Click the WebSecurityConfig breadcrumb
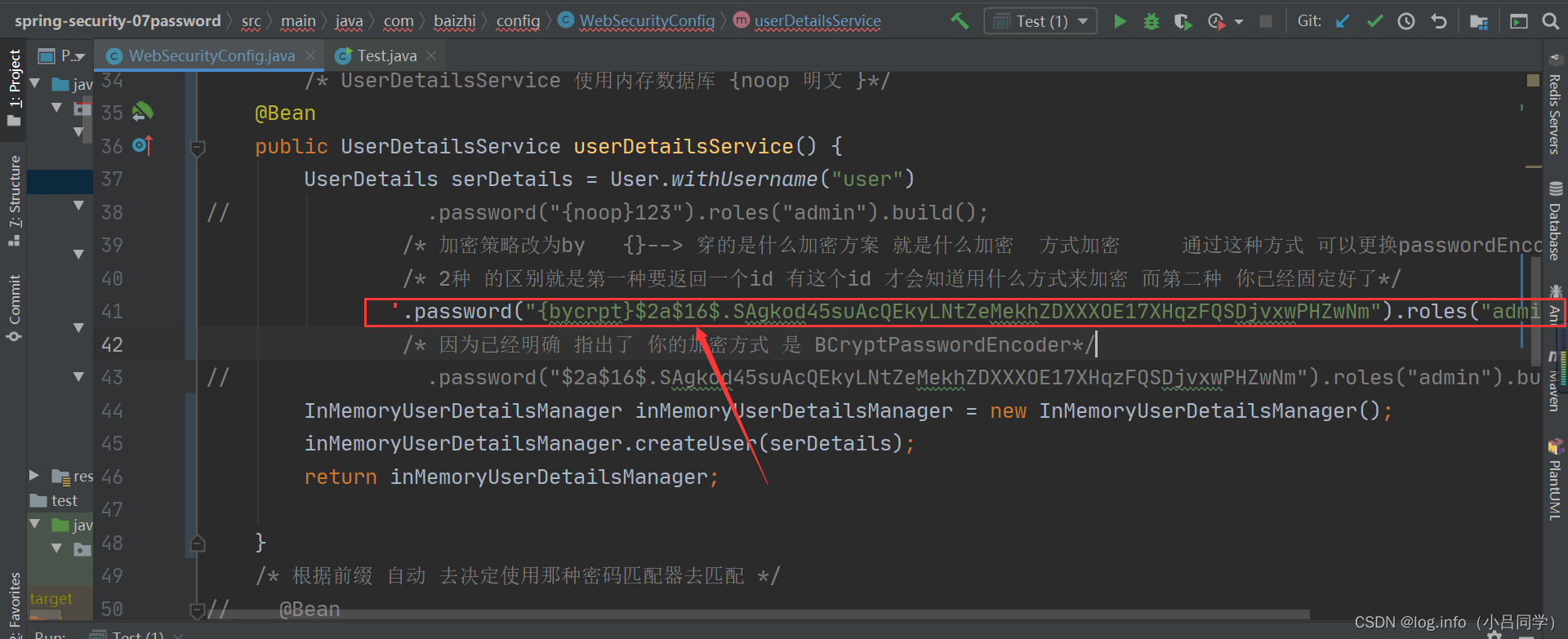The image size is (1568, 639). [637, 21]
